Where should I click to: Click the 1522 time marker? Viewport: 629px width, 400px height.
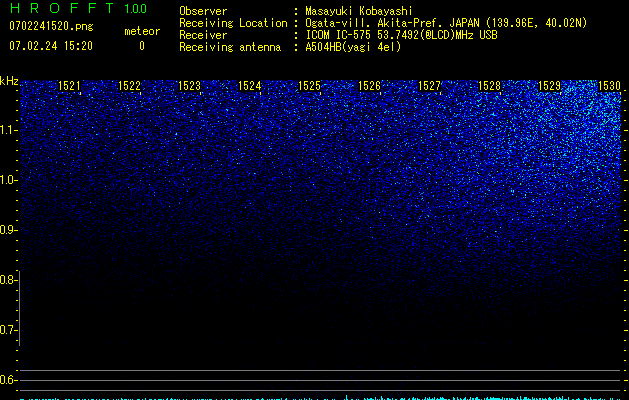(129, 86)
